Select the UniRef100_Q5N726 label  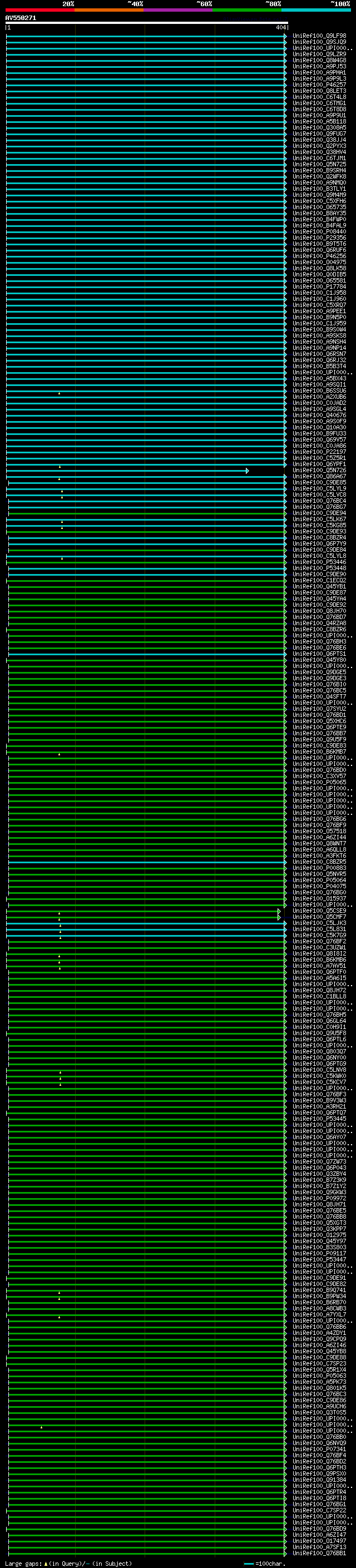coord(319,471)
